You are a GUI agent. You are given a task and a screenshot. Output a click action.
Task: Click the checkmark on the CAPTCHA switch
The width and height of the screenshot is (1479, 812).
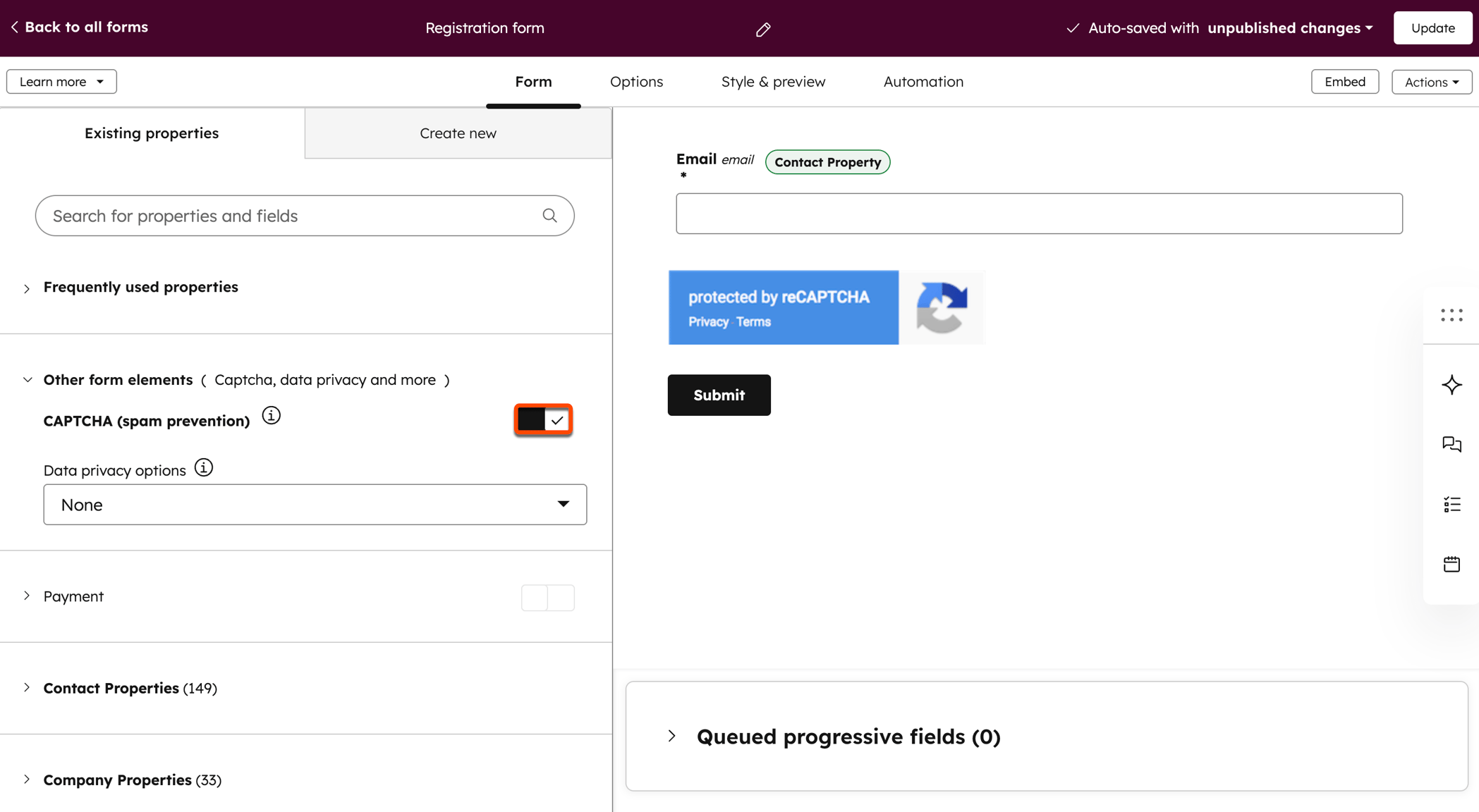[x=558, y=419]
